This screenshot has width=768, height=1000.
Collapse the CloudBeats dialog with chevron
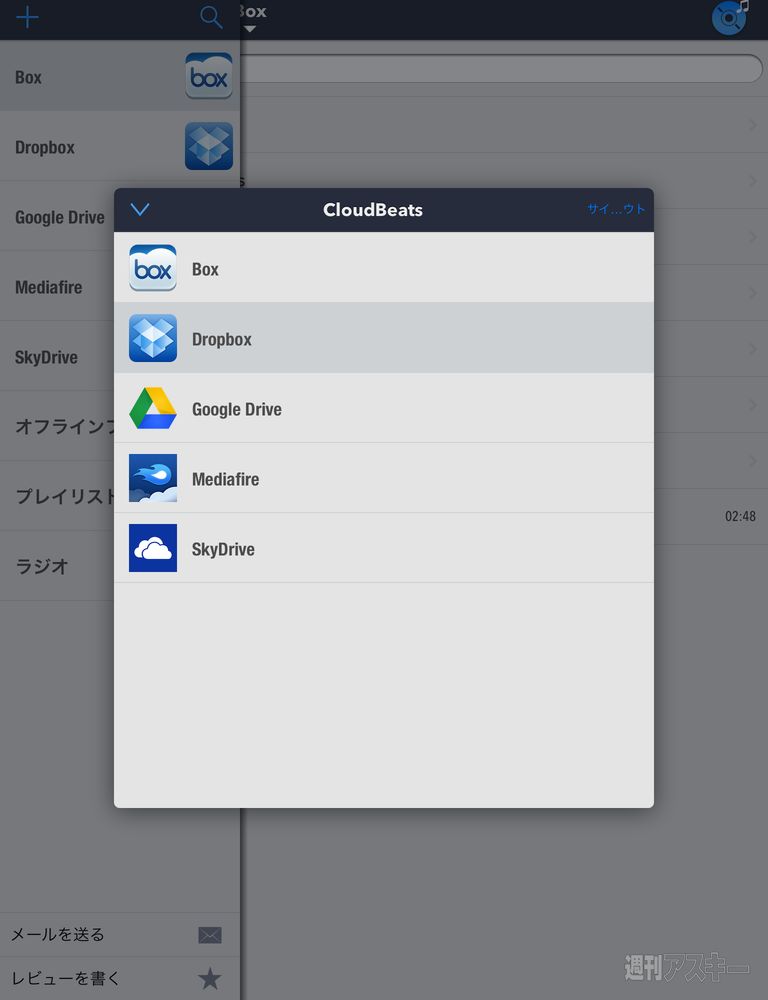tap(140, 209)
